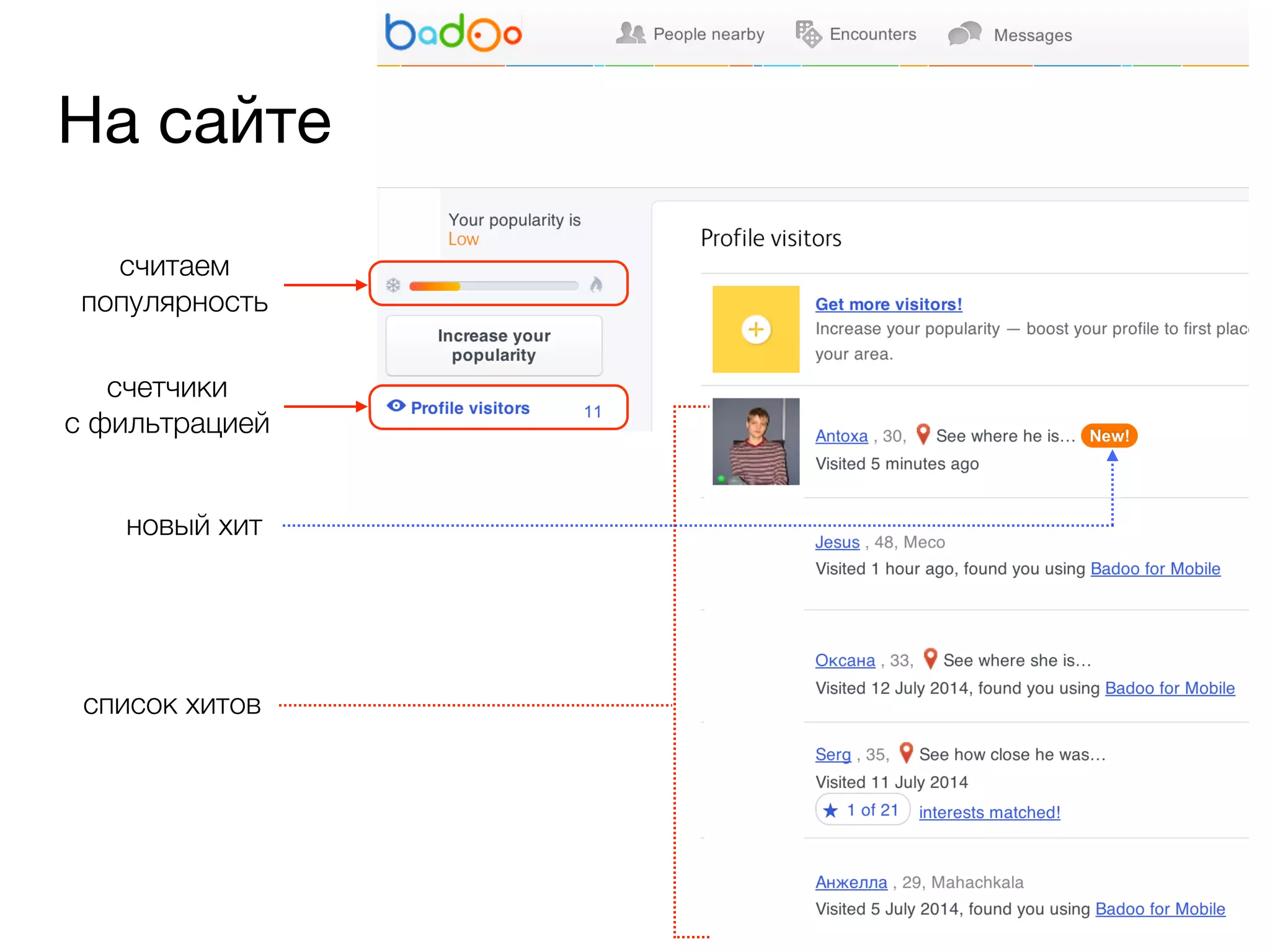Click the popularity progress bar

[x=494, y=286]
